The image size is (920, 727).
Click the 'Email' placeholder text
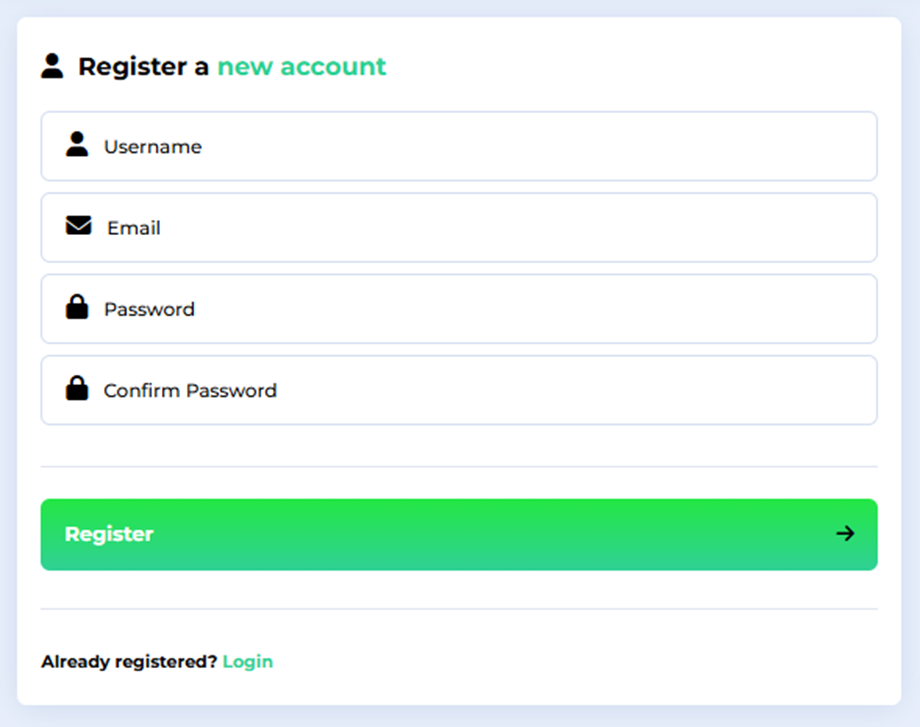pos(134,228)
